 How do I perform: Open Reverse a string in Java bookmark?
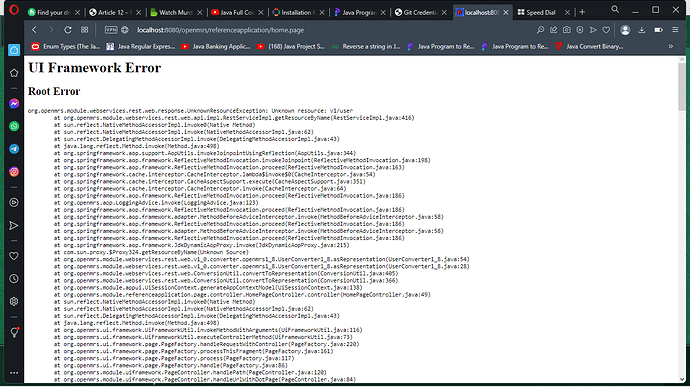click(x=365, y=46)
